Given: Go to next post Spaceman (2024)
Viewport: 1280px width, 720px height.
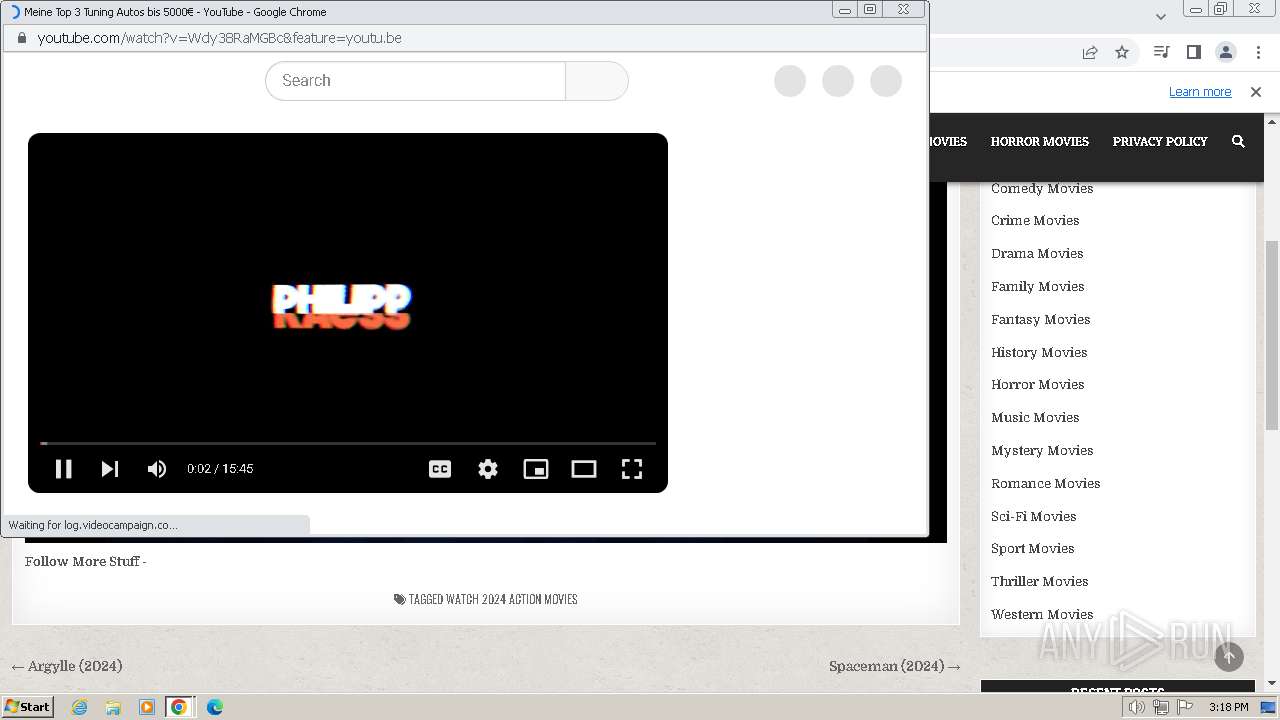Looking at the screenshot, I should 895,666.
